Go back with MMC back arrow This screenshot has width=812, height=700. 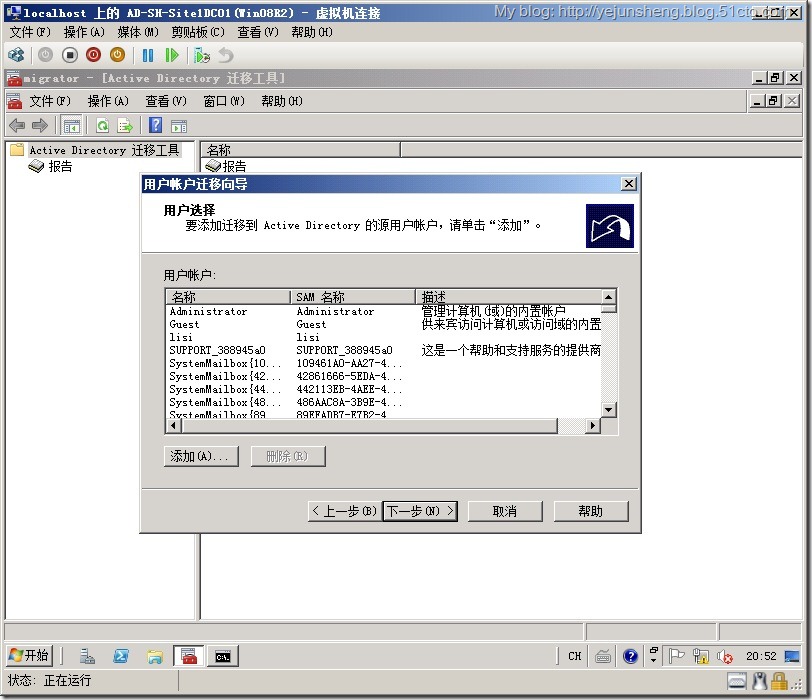[17, 125]
